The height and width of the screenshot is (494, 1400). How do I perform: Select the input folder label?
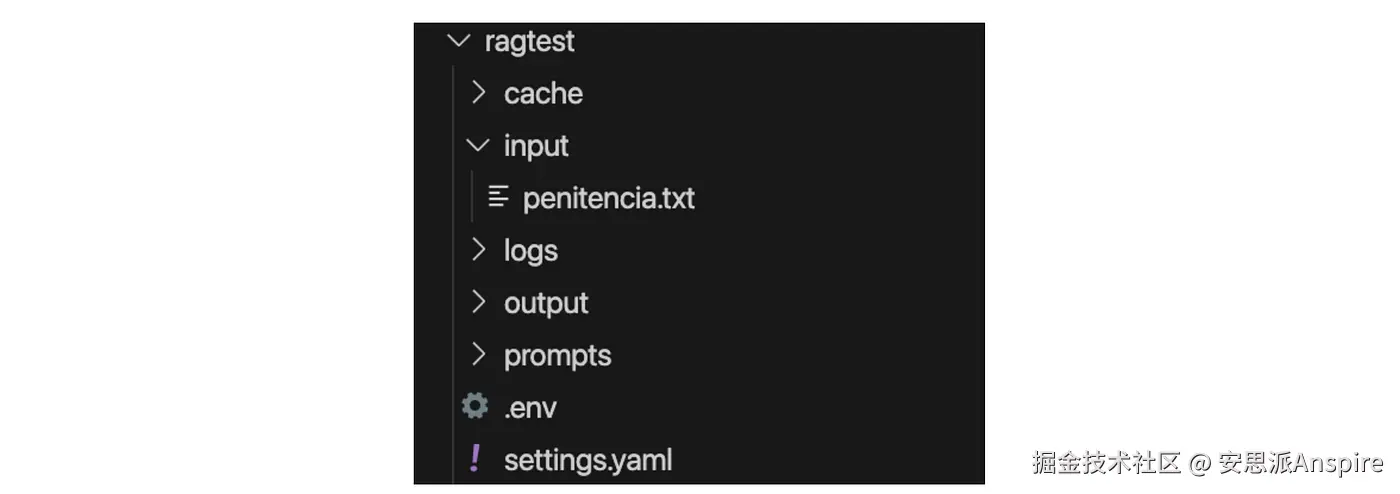536,146
